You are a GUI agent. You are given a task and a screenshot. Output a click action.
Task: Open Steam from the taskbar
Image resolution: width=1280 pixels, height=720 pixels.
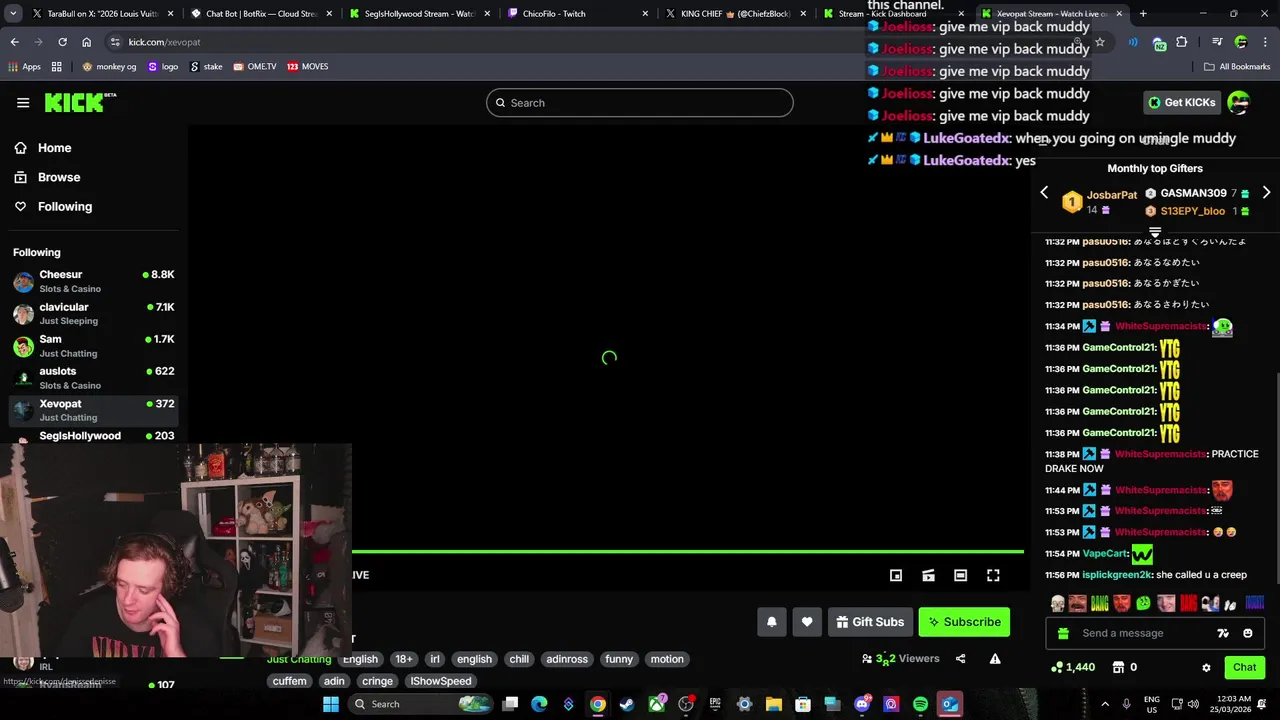click(x=626, y=704)
